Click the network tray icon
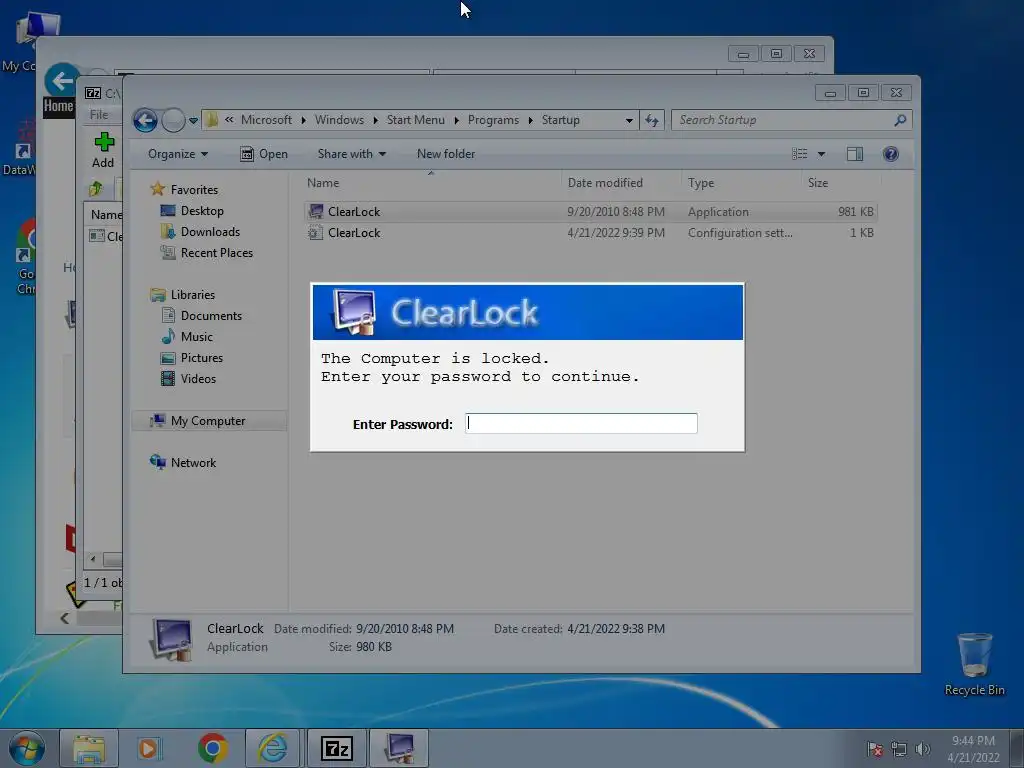This screenshot has height=768, width=1024. (x=899, y=749)
